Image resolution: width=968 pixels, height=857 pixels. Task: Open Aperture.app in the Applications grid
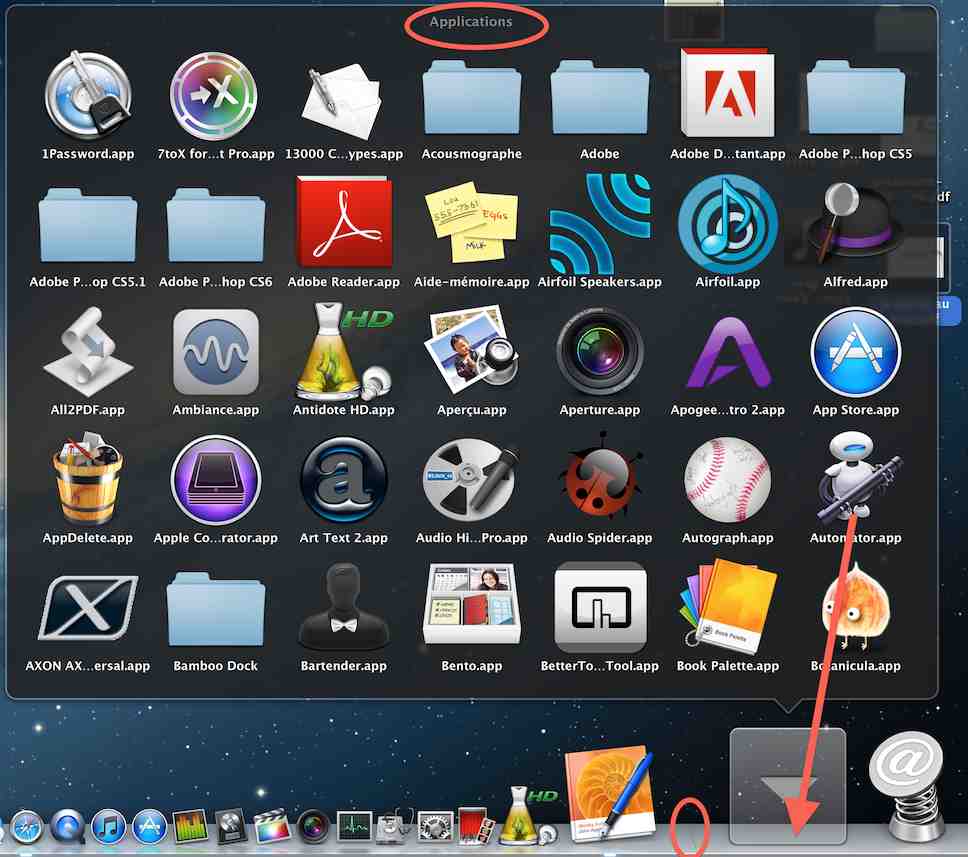pos(599,352)
